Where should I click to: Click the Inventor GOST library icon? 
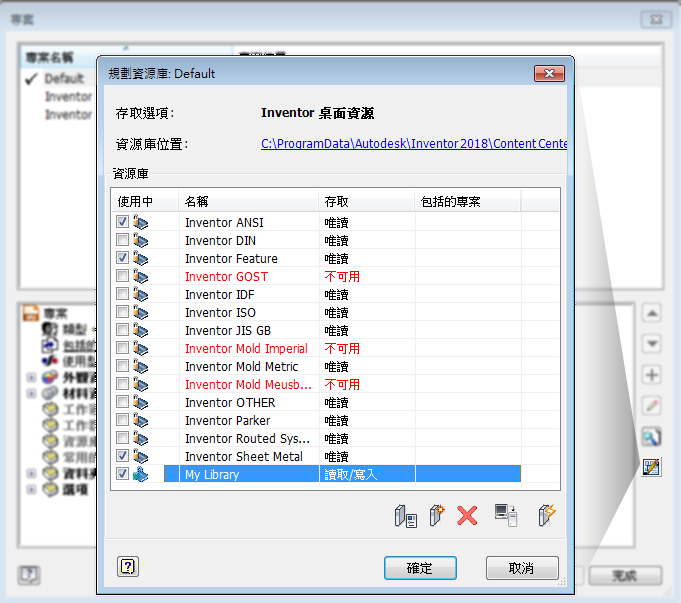click(140, 277)
